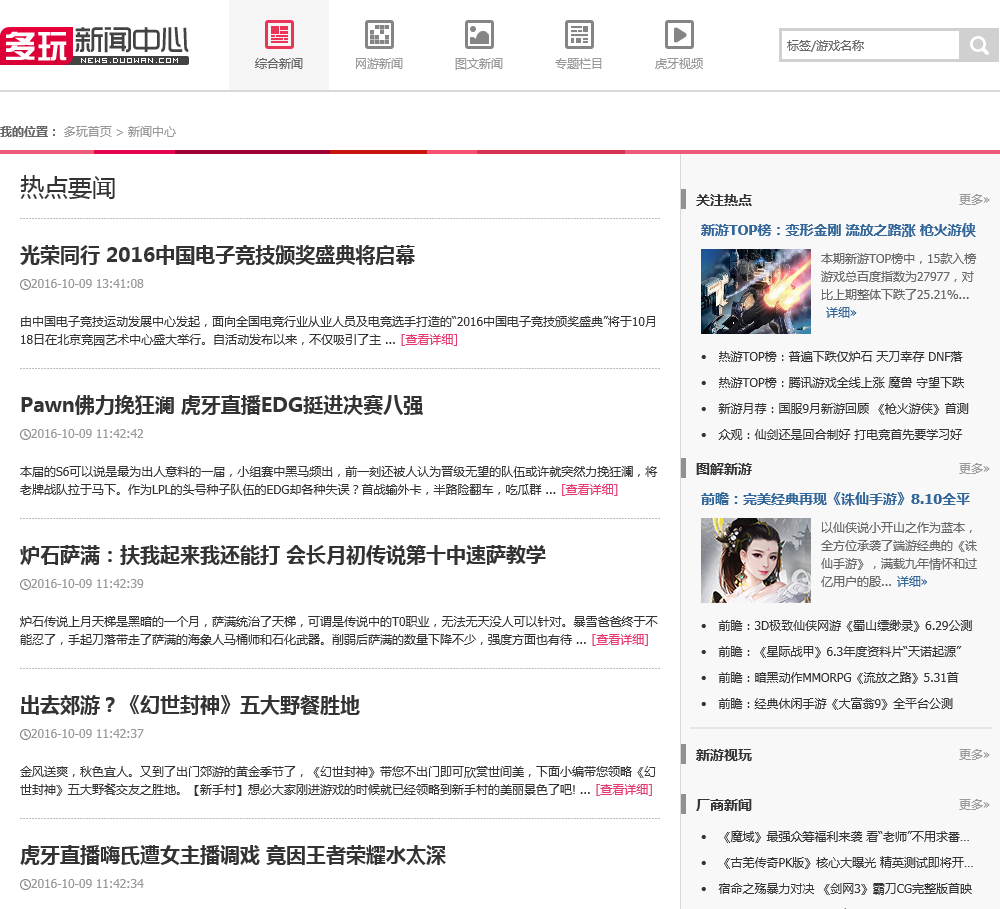Click 更多» next to 关注热点
Viewport: 1000px width, 909px height.
pos(974,200)
